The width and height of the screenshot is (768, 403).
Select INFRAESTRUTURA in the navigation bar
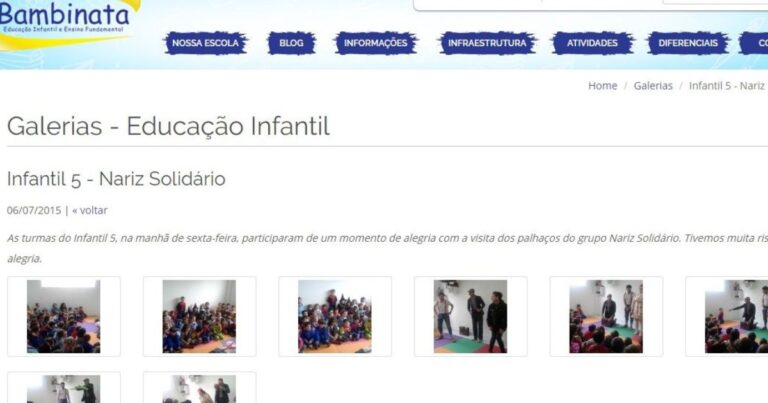pyautogui.click(x=487, y=43)
